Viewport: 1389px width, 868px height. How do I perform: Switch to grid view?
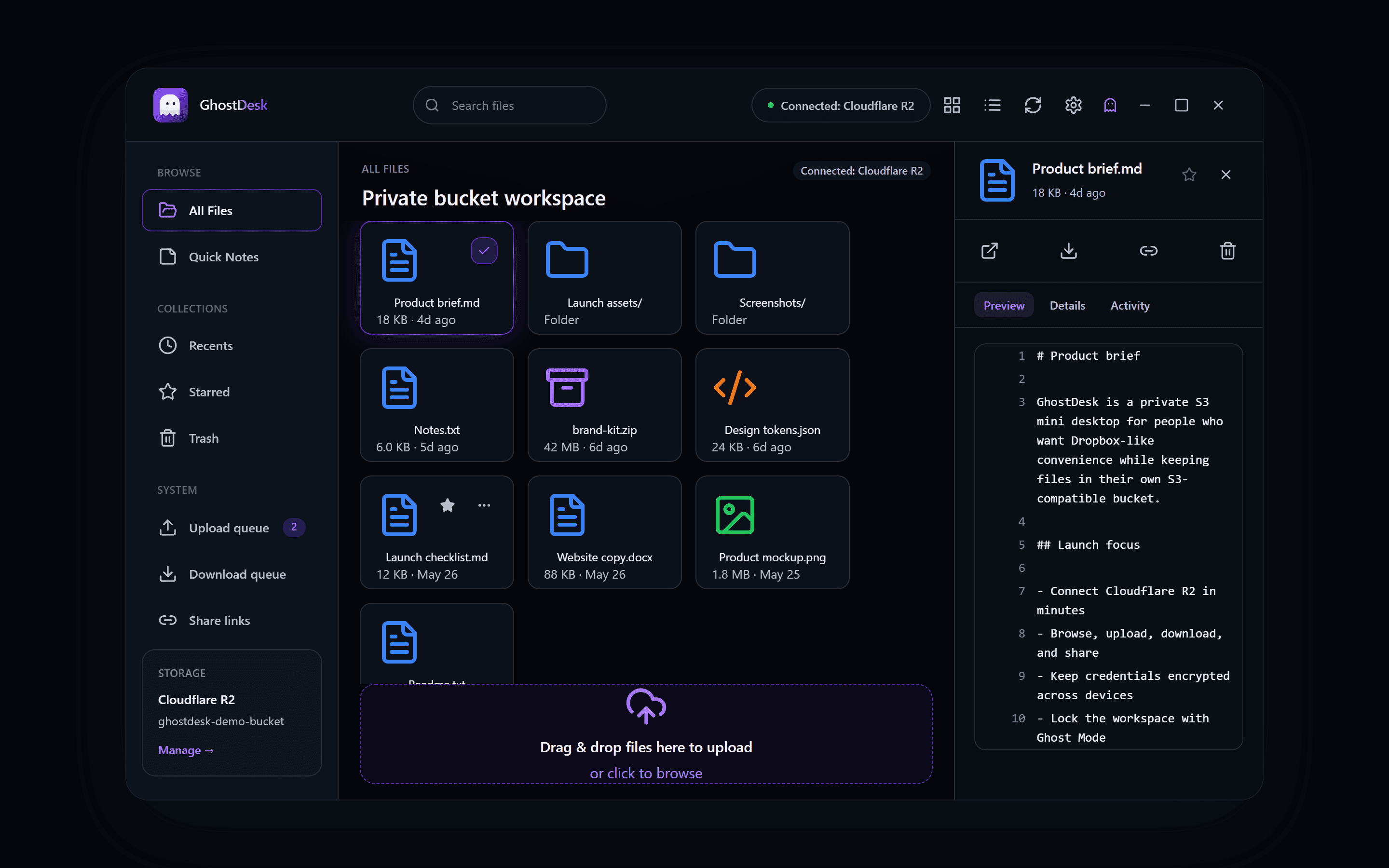pos(952,105)
